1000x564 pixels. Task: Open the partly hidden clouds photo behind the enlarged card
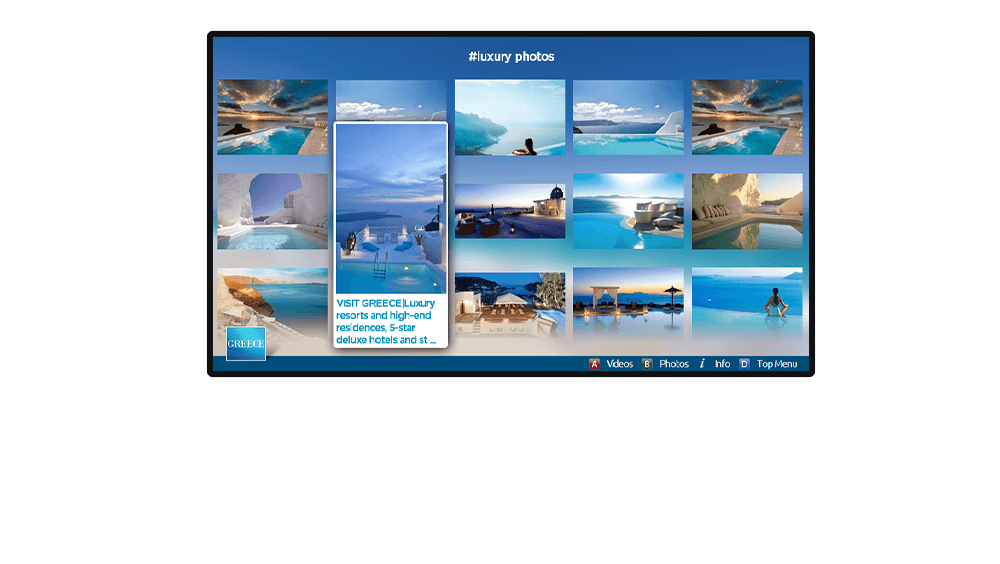point(391,100)
